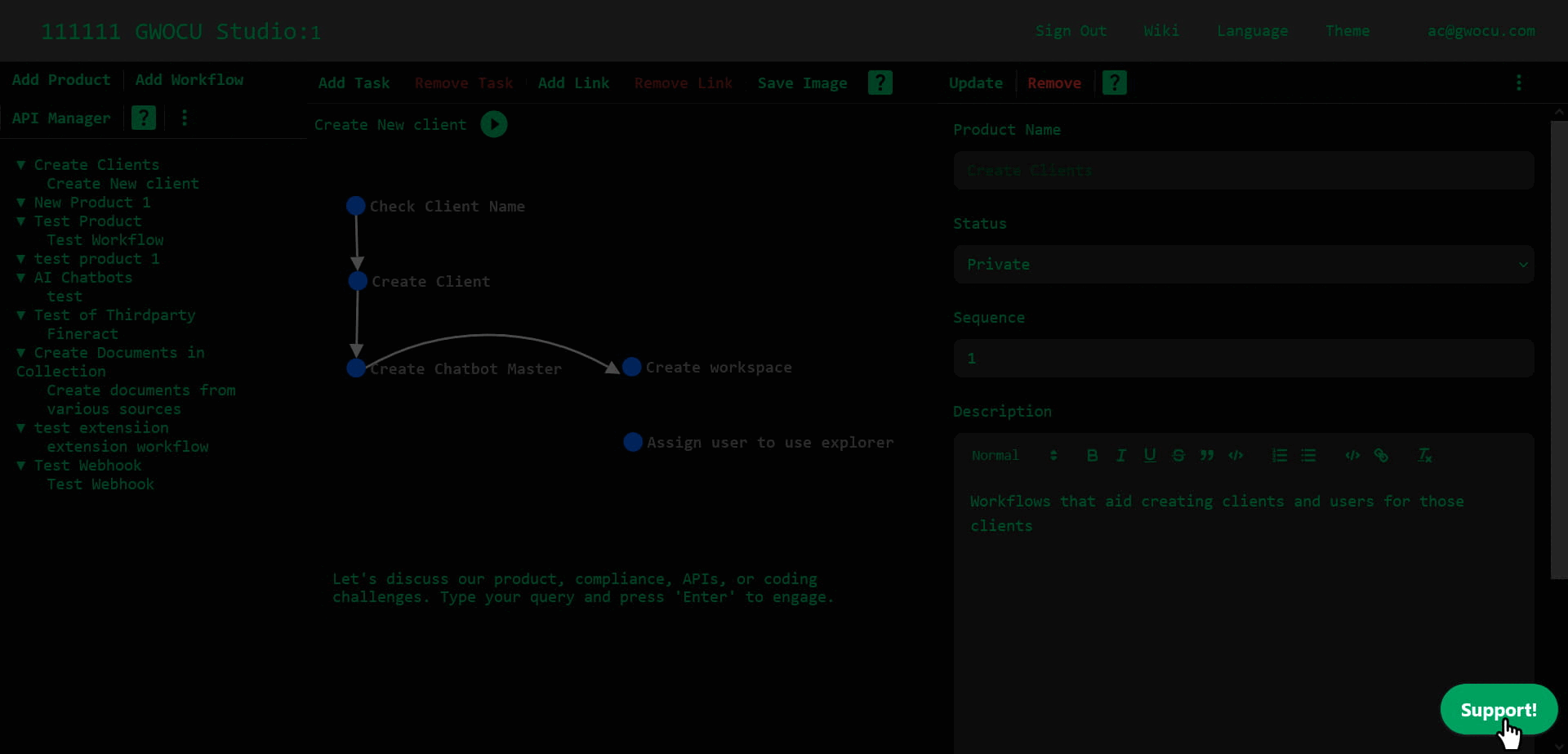Insert ordered list in description
The image size is (1568, 754).
pos(1280,455)
